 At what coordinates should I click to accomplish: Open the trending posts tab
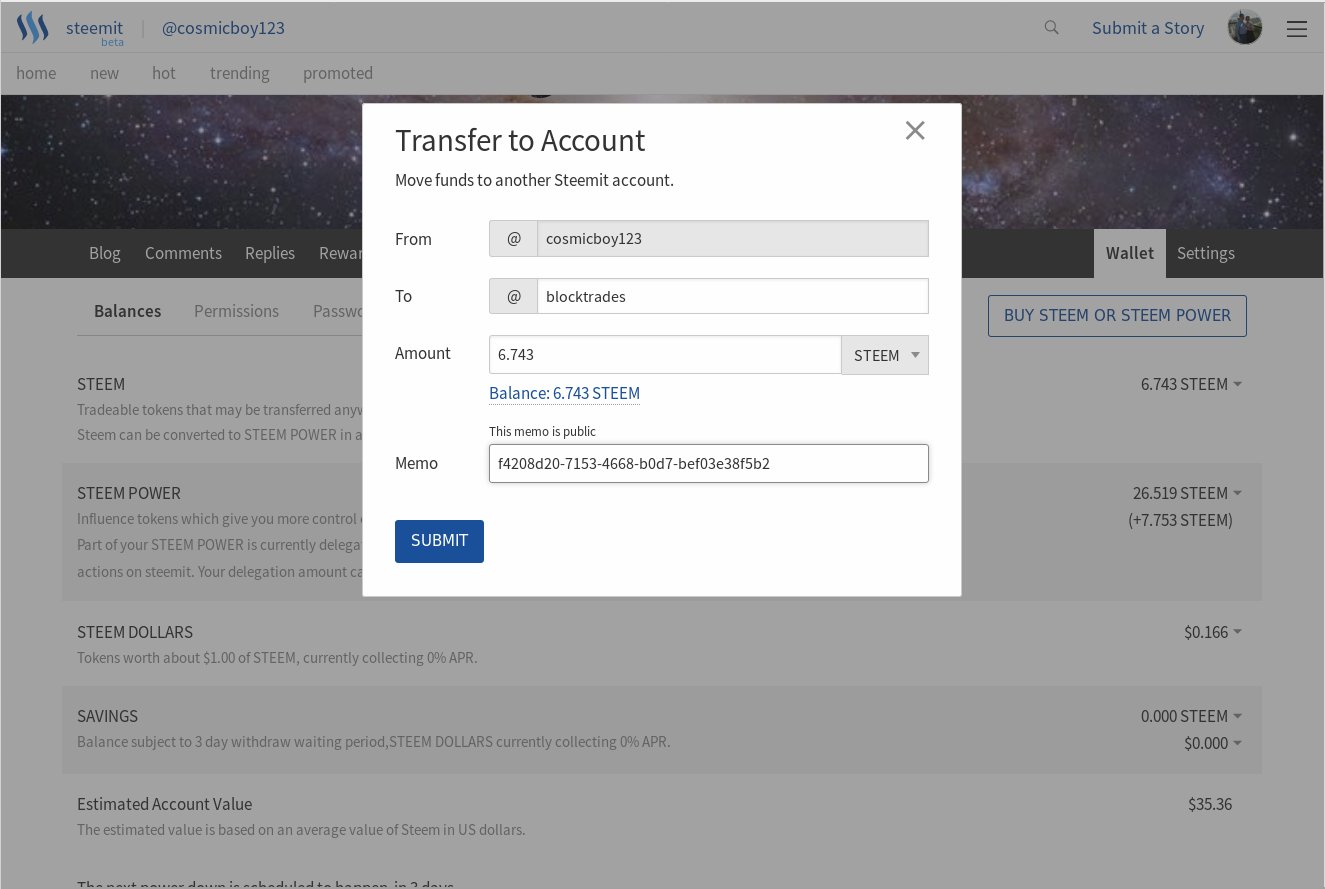240,73
